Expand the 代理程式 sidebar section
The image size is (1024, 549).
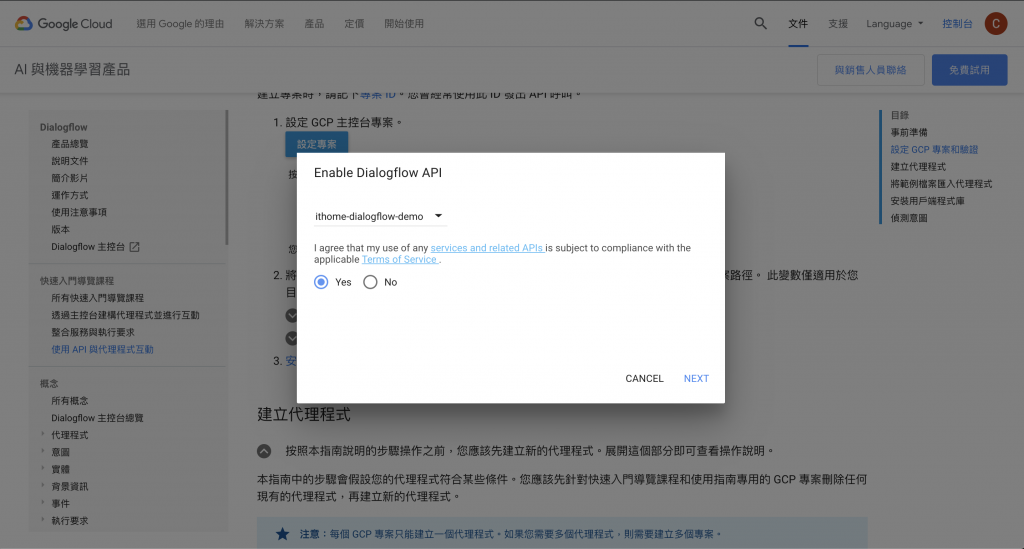(x=43, y=434)
